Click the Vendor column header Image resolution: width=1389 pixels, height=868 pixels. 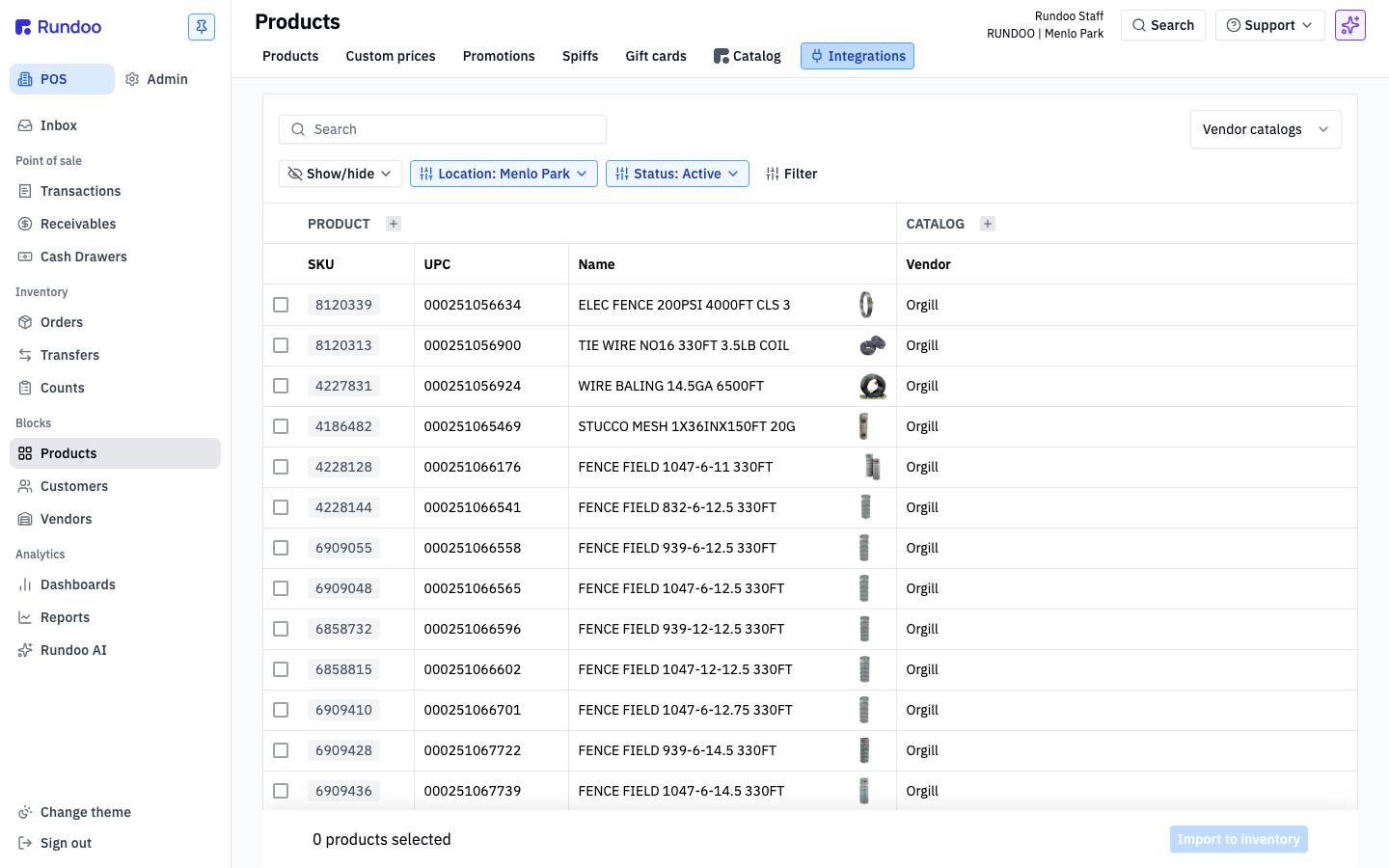pos(928,264)
